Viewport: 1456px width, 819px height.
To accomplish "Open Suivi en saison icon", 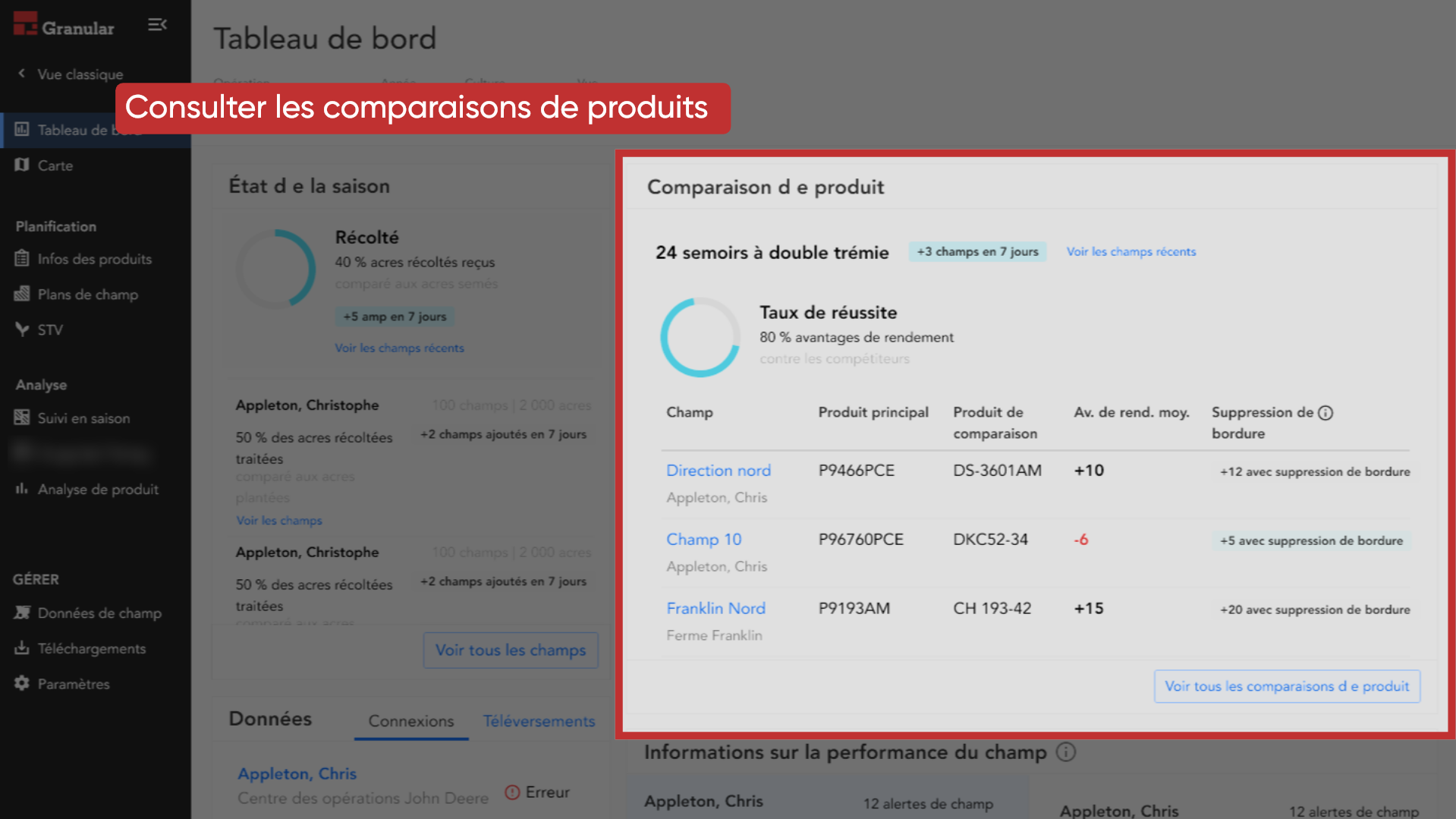I will tap(22, 417).
